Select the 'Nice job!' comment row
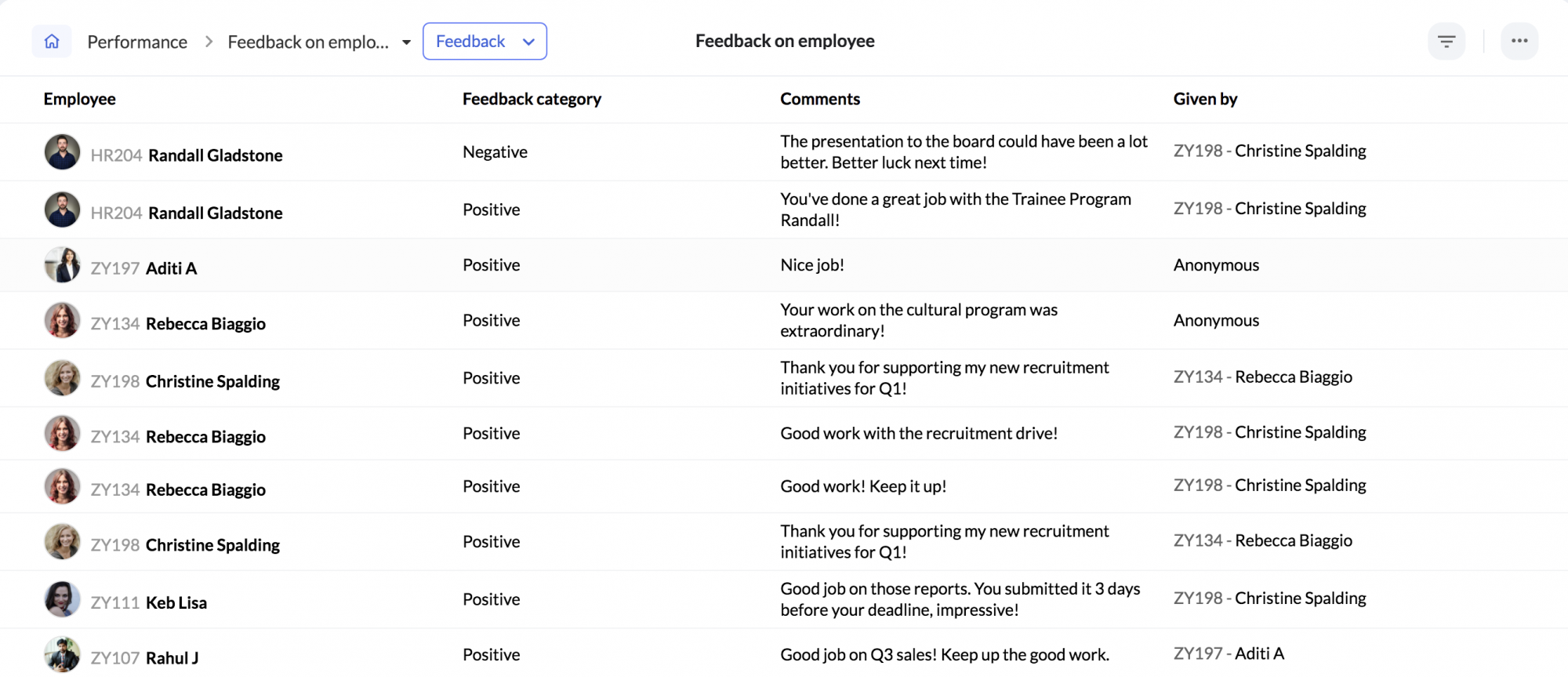This screenshot has width=1568, height=677. click(x=784, y=265)
